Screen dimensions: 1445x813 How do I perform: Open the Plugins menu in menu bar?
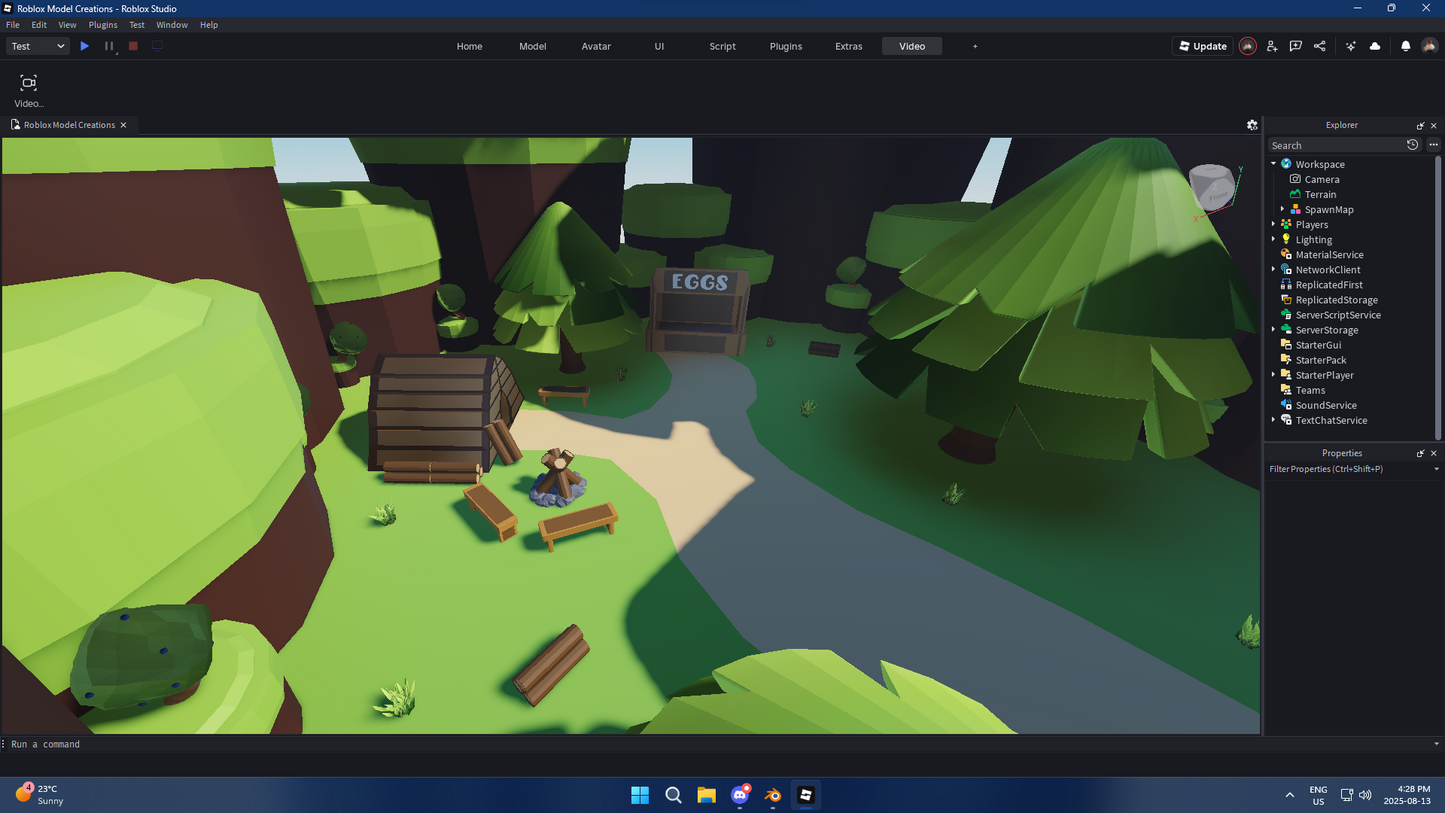(x=102, y=25)
